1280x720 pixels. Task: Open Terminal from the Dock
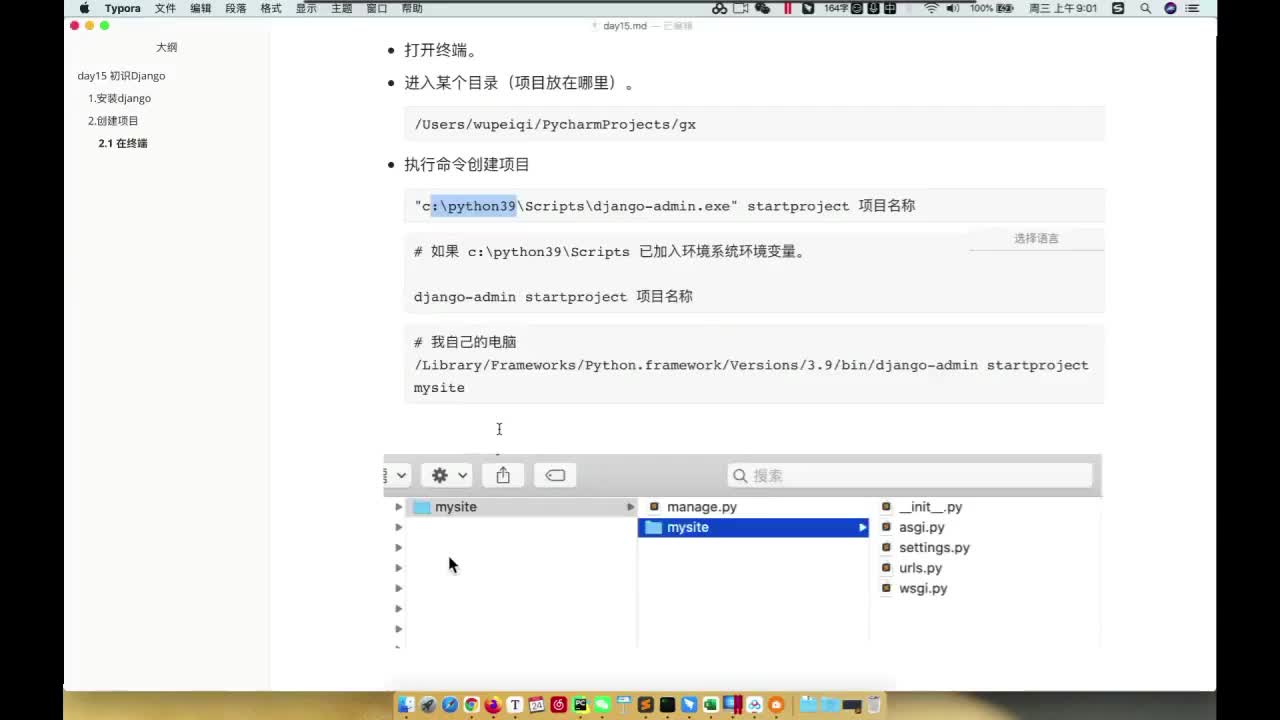[x=668, y=705]
